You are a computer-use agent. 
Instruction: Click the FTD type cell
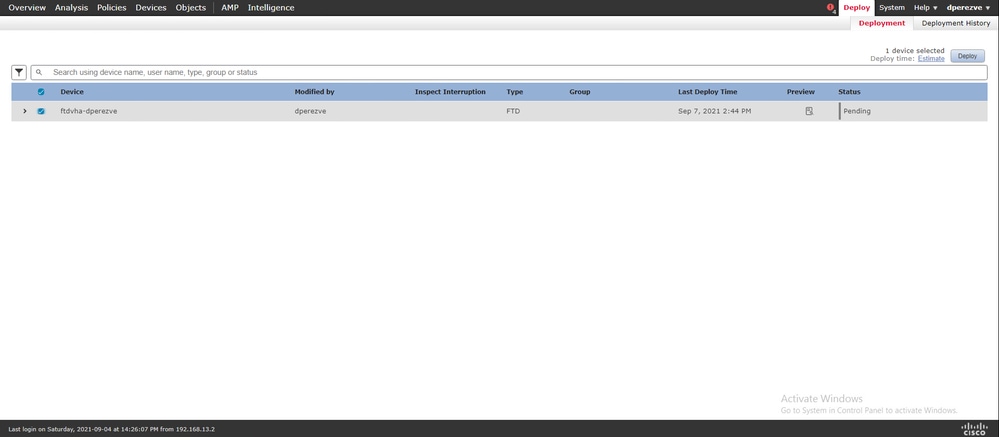(x=513, y=111)
